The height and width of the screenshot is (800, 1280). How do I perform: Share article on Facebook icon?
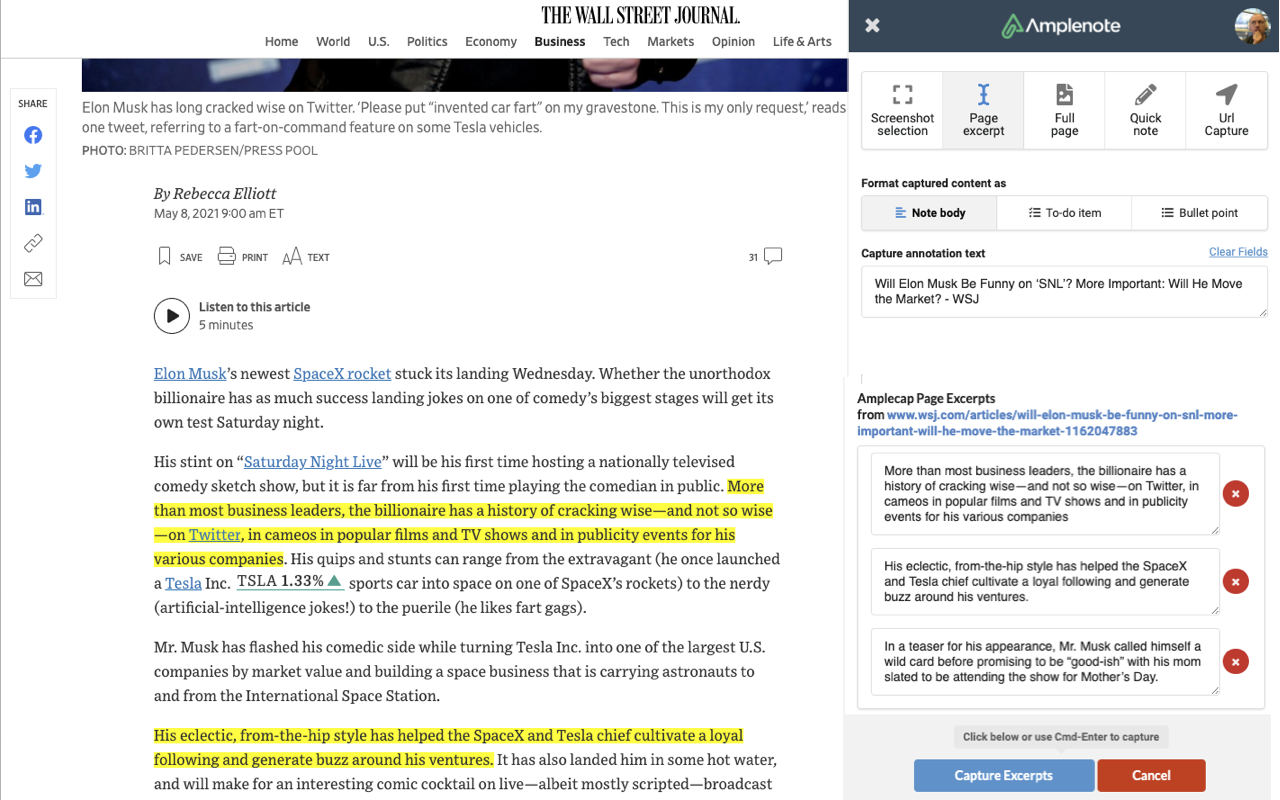[x=33, y=135]
